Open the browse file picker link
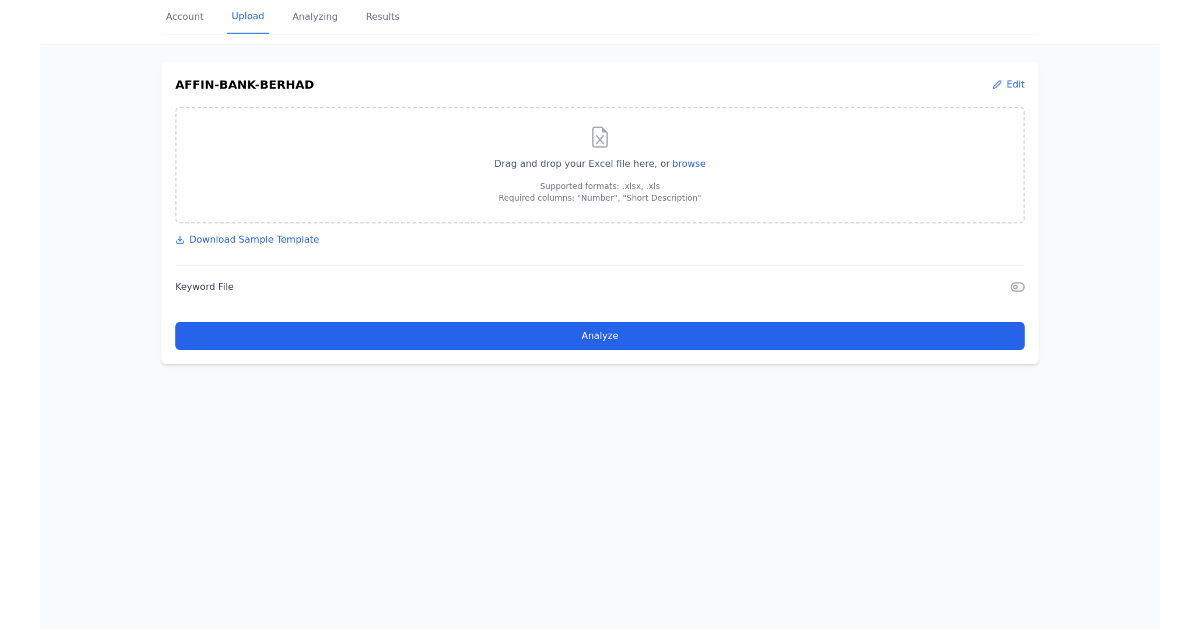 pyautogui.click(x=689, y=163)
